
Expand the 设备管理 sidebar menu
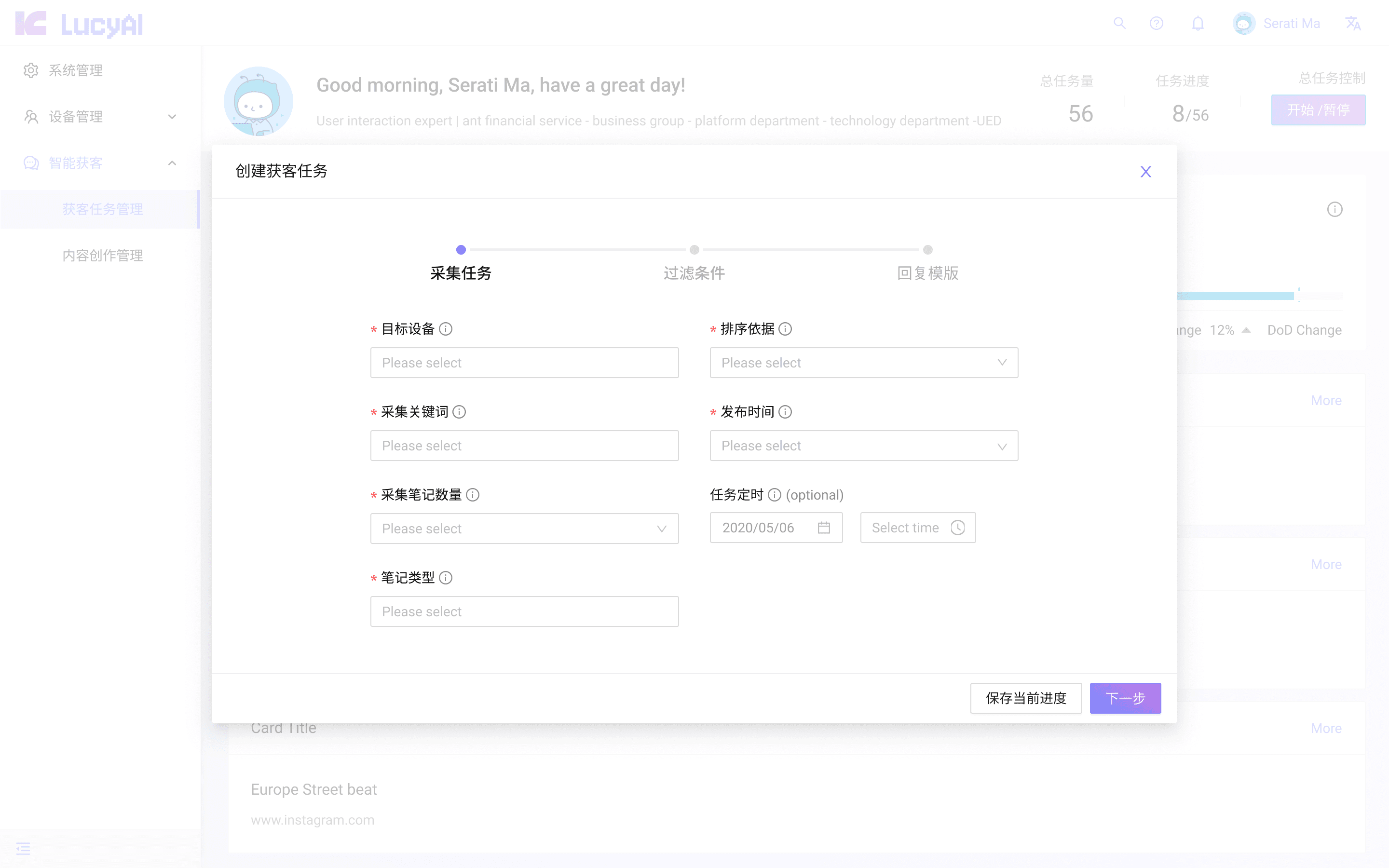pos(172,117)
